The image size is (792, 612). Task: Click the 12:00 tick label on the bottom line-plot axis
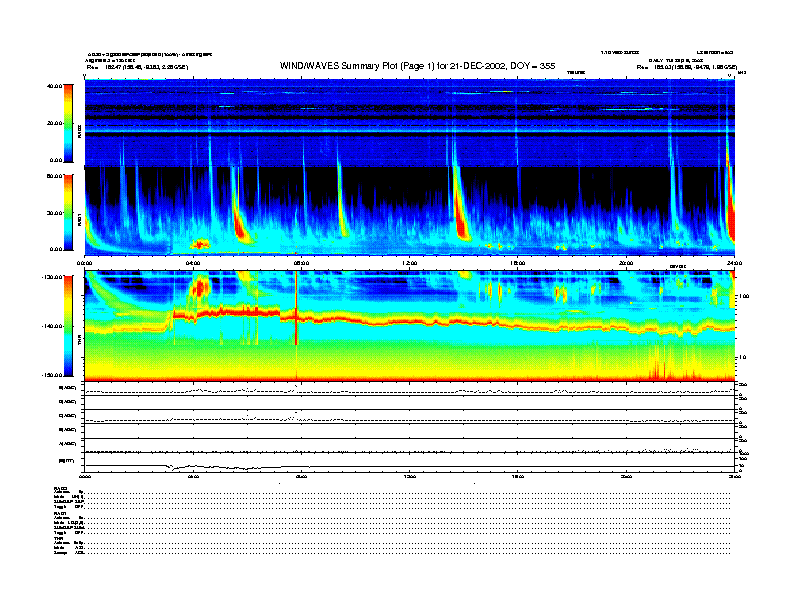pyautogui.click(x=409, y=476)
